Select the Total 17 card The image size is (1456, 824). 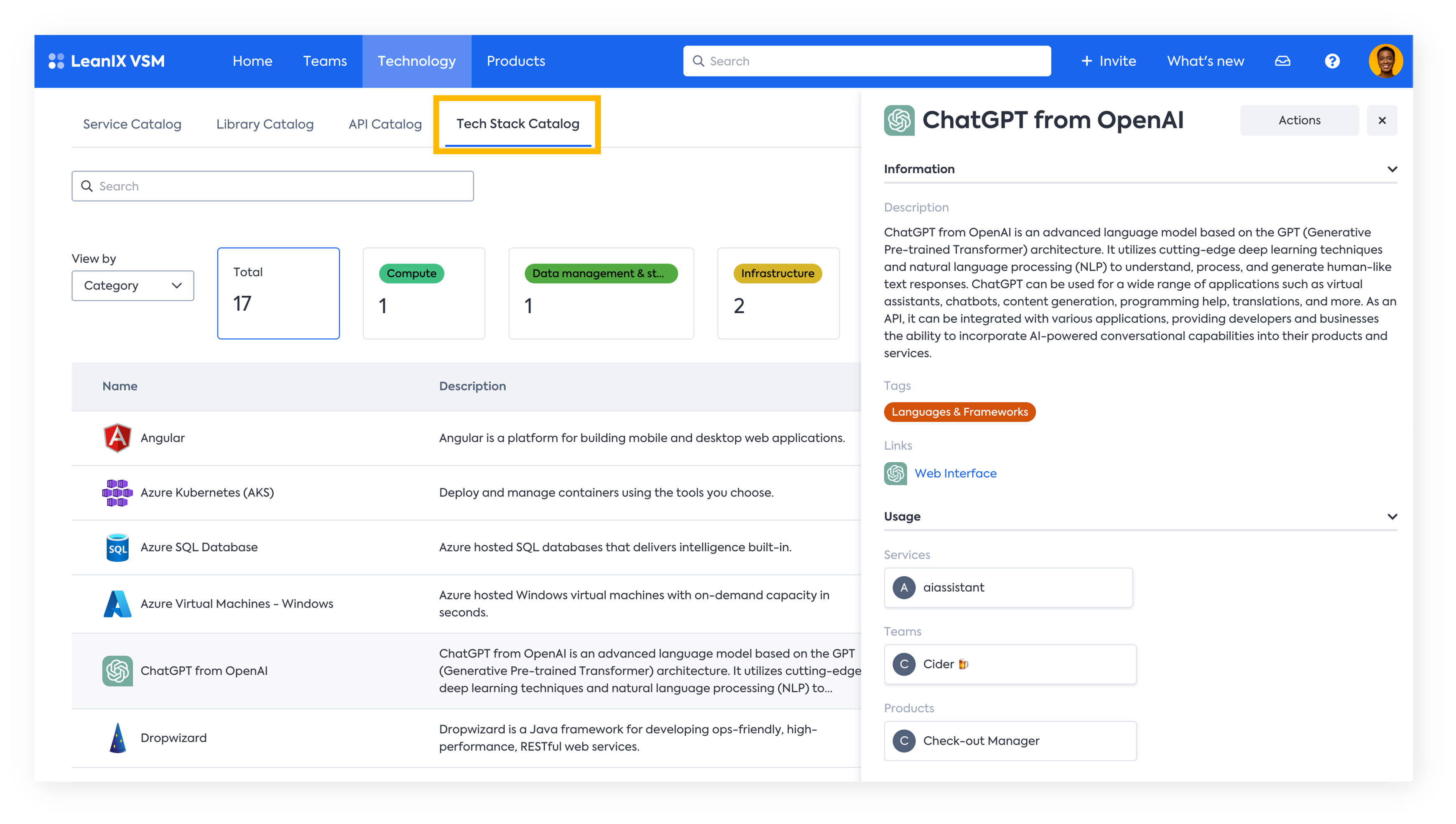tap(278, 293)
